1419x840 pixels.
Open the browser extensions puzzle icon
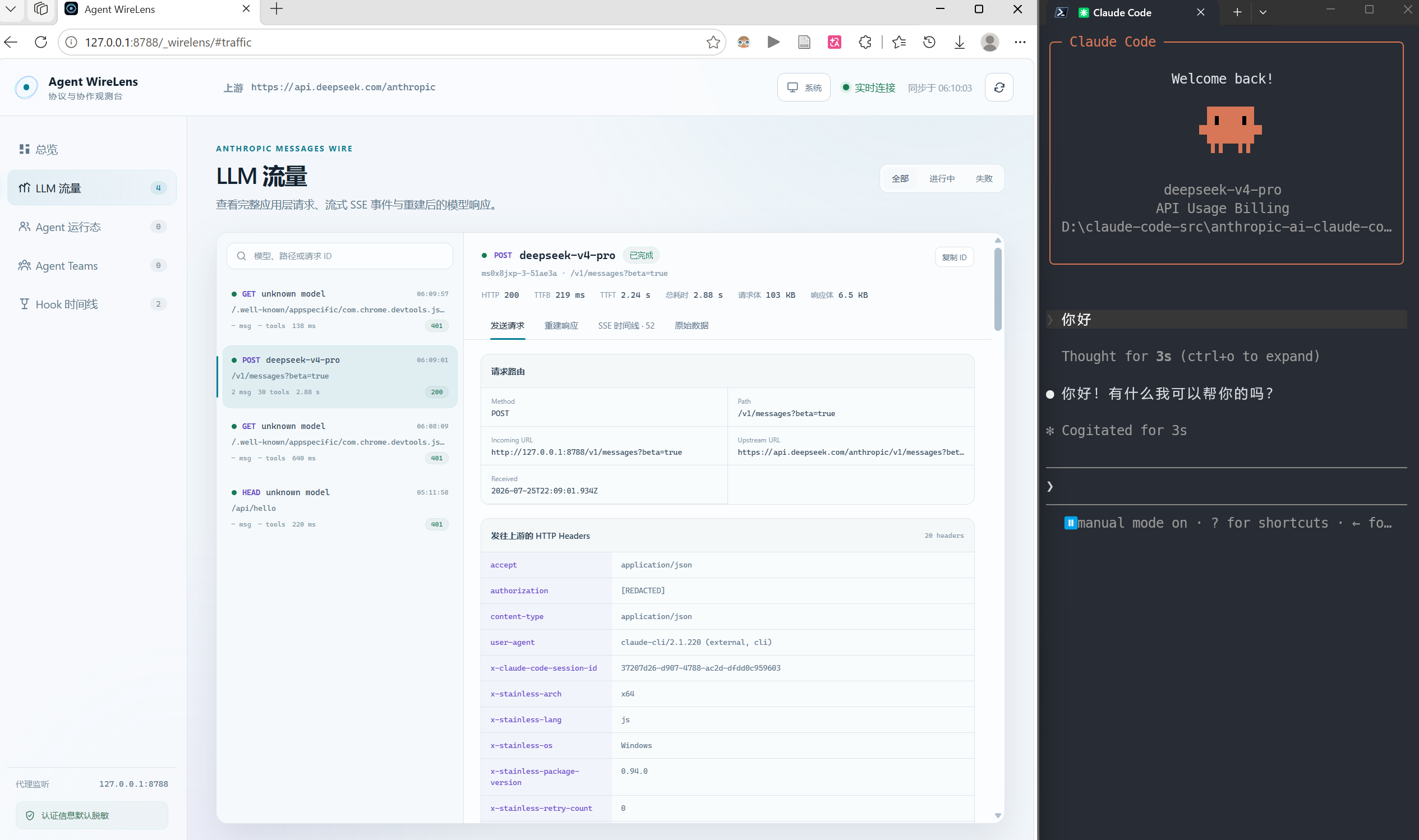[865, 42]
